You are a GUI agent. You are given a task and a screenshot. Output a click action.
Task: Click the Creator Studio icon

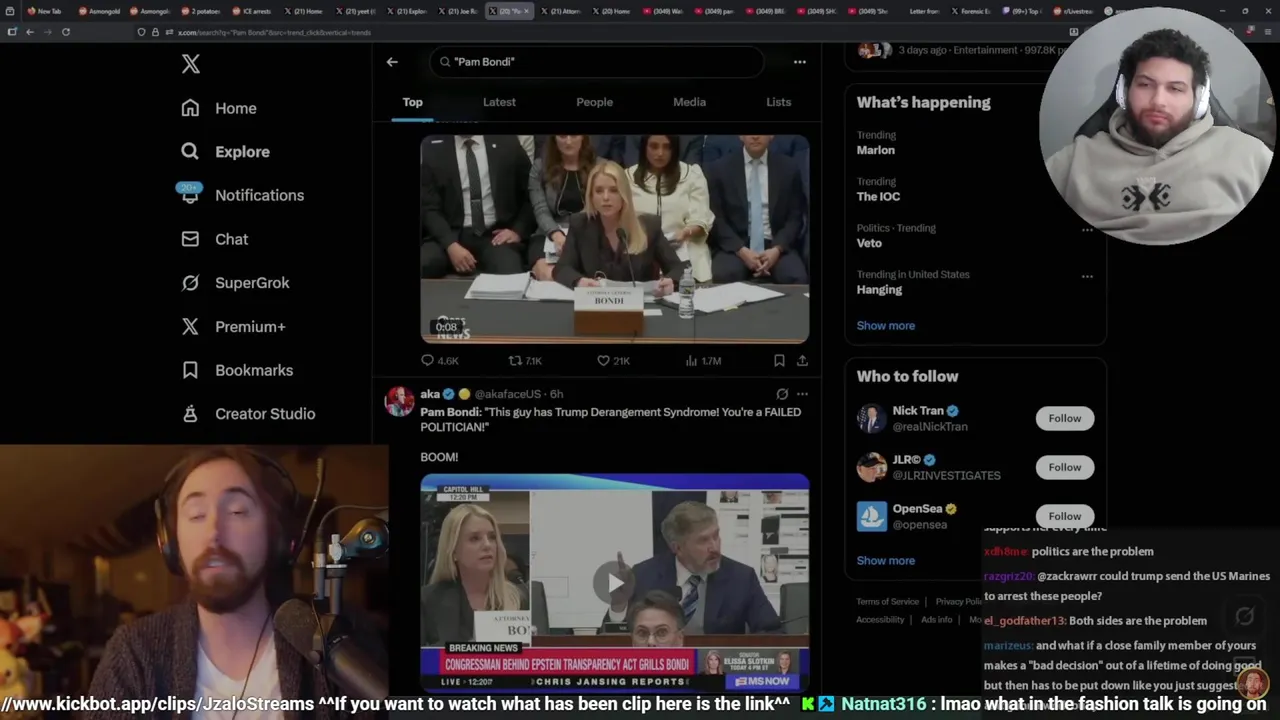(190, 413)
